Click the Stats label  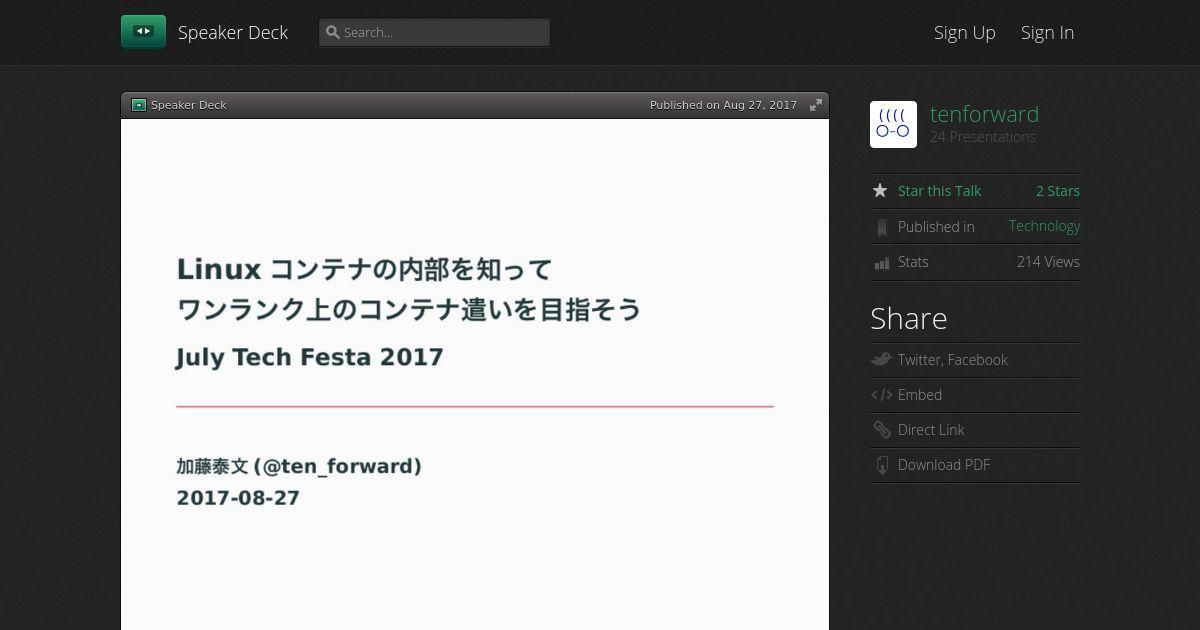click(x=913, y=262)
